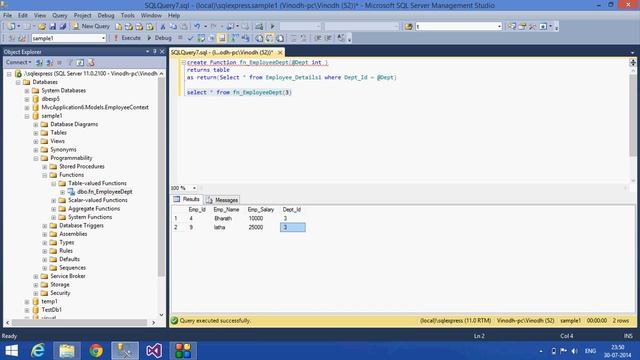
Task: Click the Save icon in toolbar
Action: pyautogui.click(x=52, y=27)
